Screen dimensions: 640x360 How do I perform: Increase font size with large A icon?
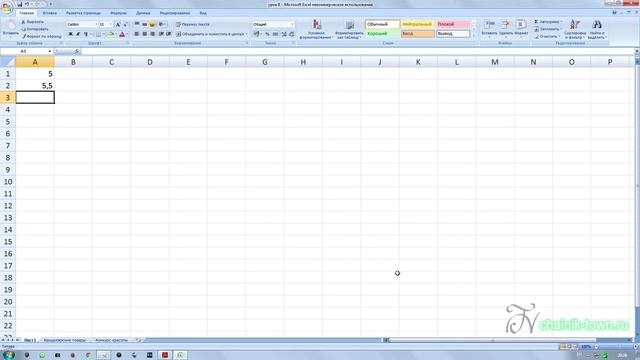point(118,24)
